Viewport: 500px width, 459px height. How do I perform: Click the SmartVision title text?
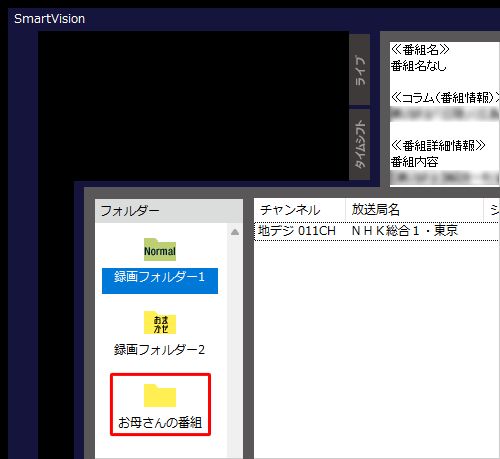[49, 19]
